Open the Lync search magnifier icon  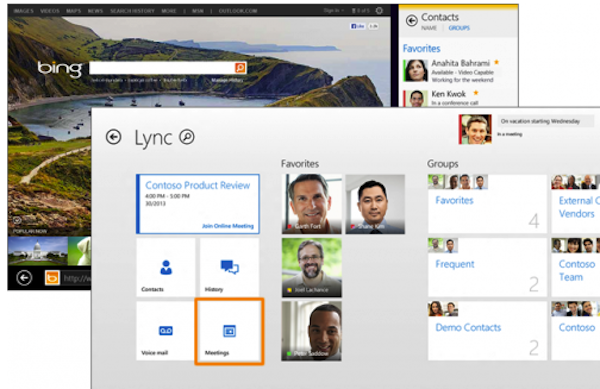coord(187,137)
